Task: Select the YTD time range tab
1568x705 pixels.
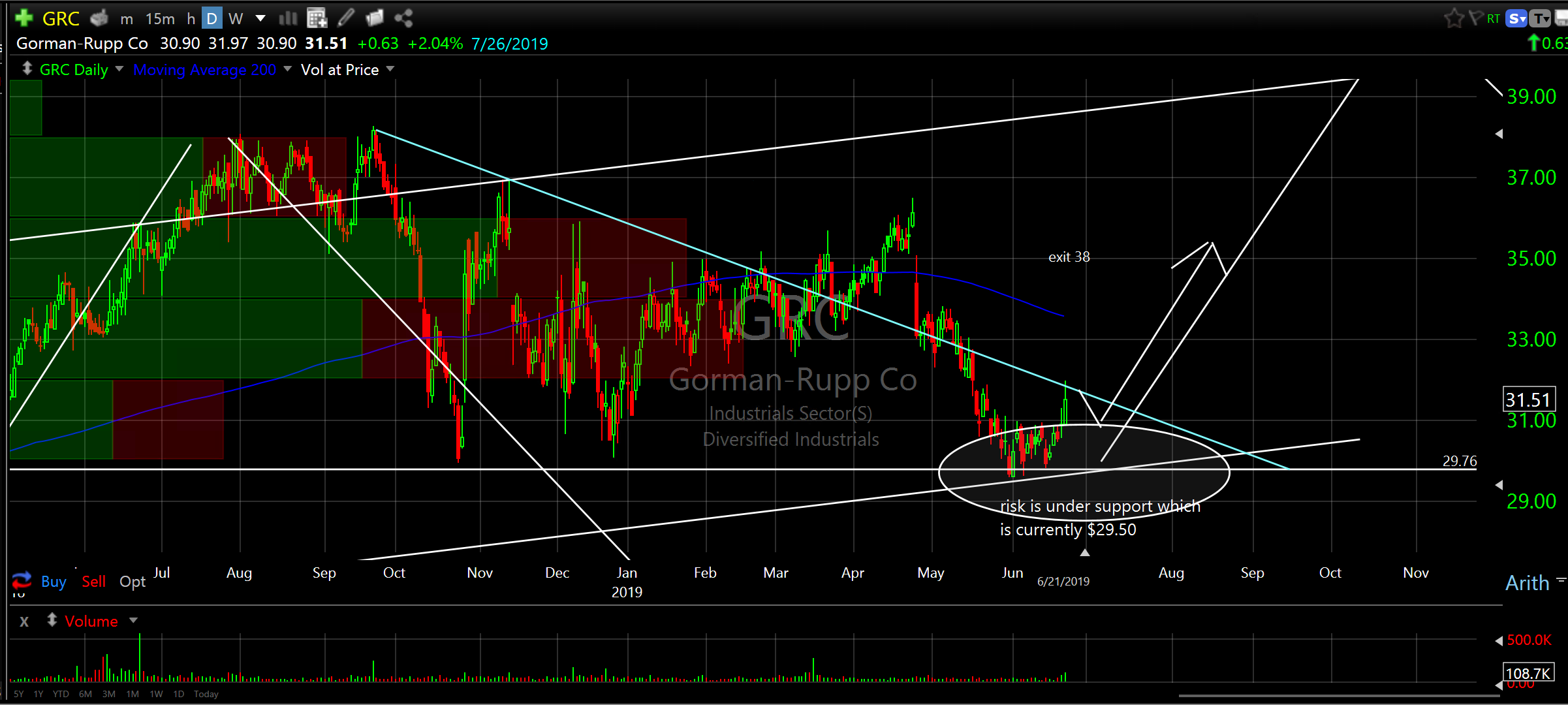Action: point(61,694)
